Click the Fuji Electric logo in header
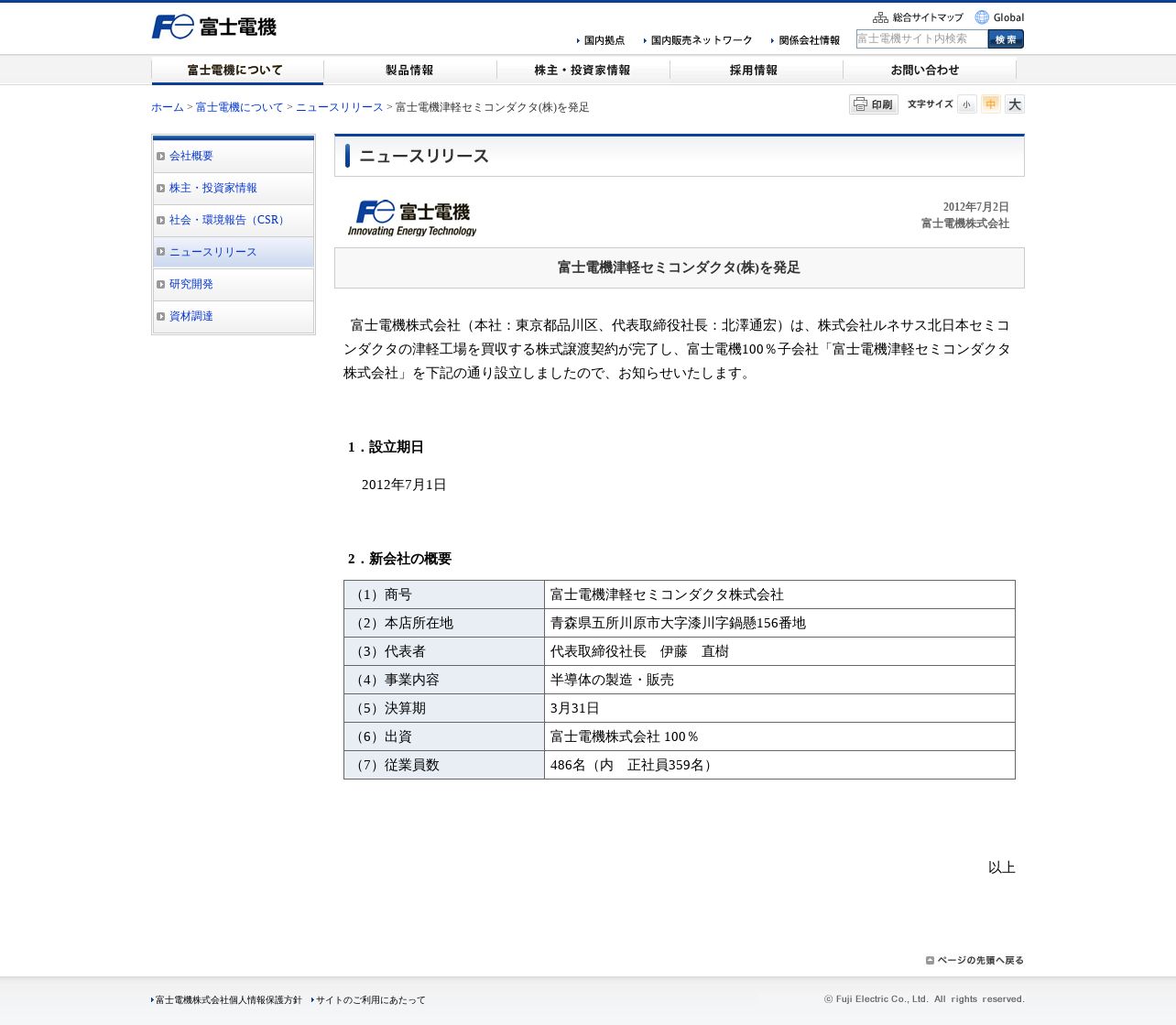Image resolution: width=1176 pixels, height=1025 pixels. 214,27
